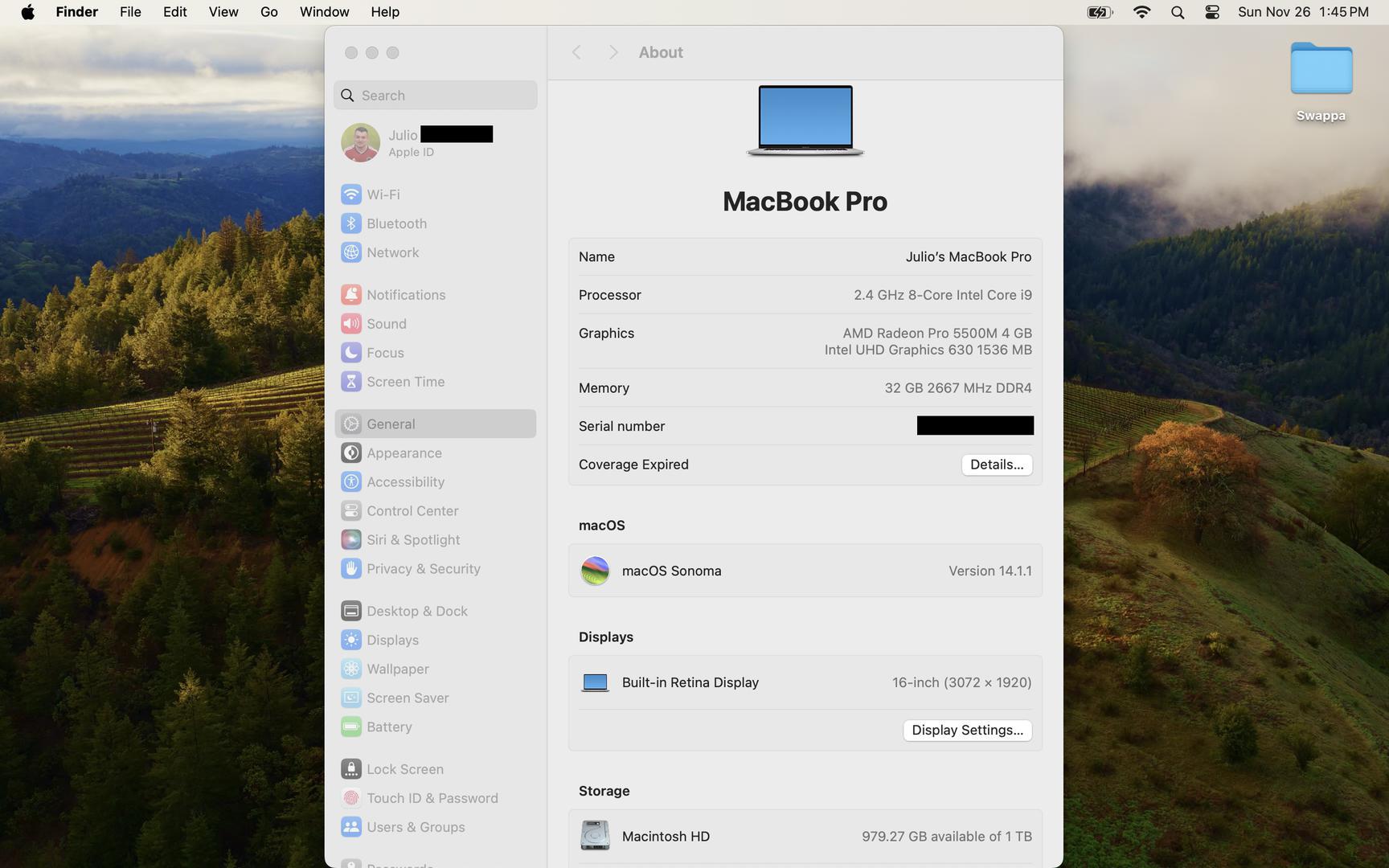Image resolution: width=1389 pixels, height=868 pixels.
Task: Click the Display Settings... button
Action: (967, 731)
